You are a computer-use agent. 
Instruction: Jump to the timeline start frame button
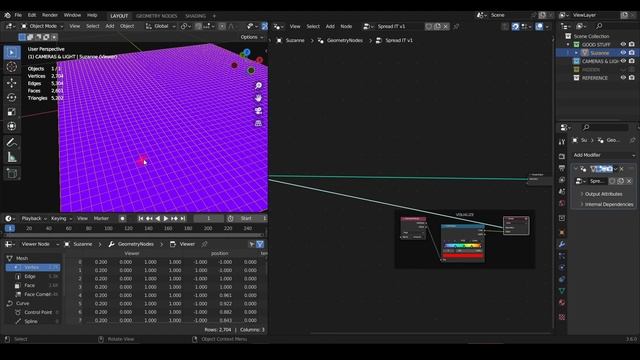140,219
